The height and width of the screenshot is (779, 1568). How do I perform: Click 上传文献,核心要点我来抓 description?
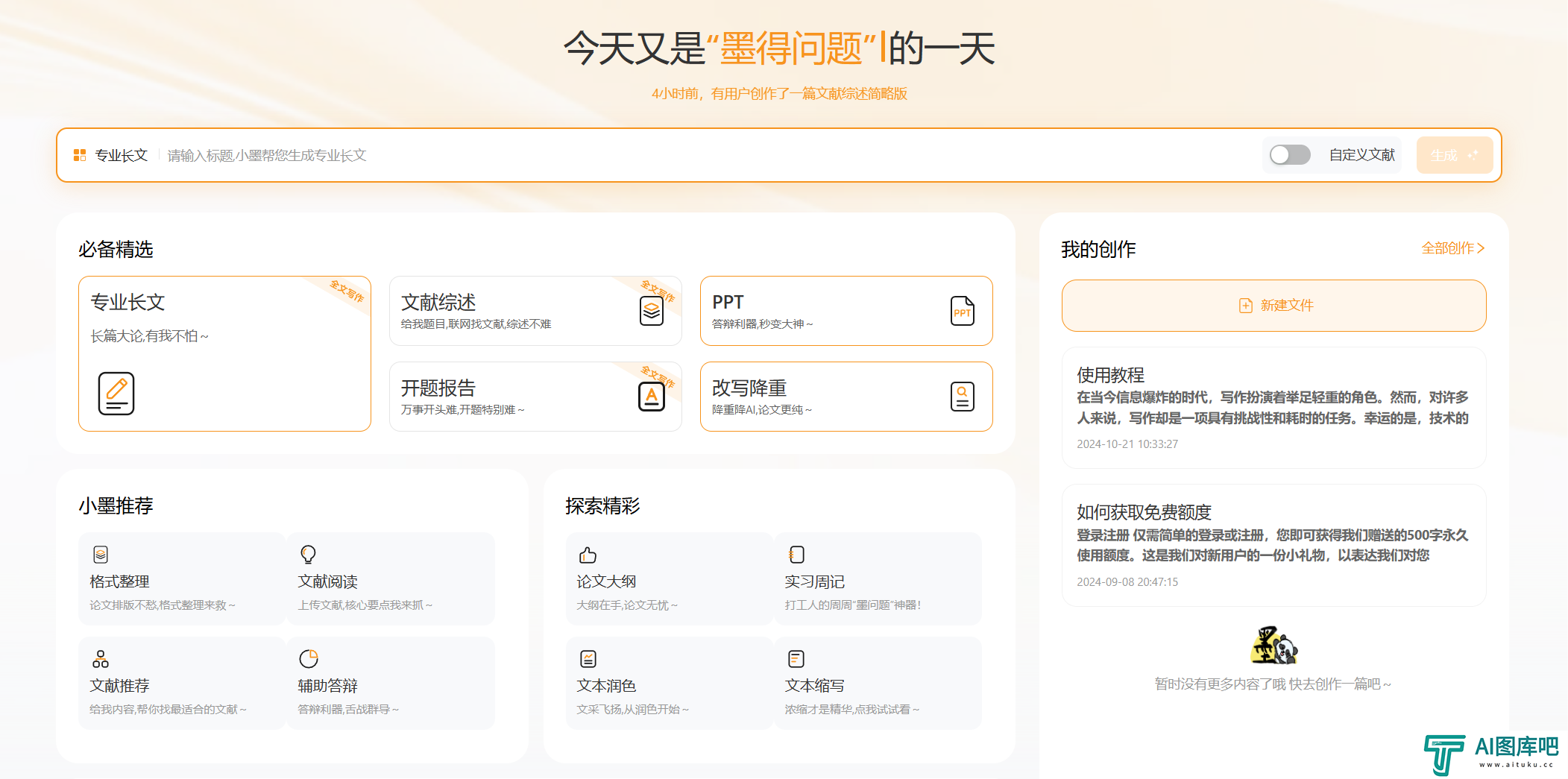coord(365,605)
